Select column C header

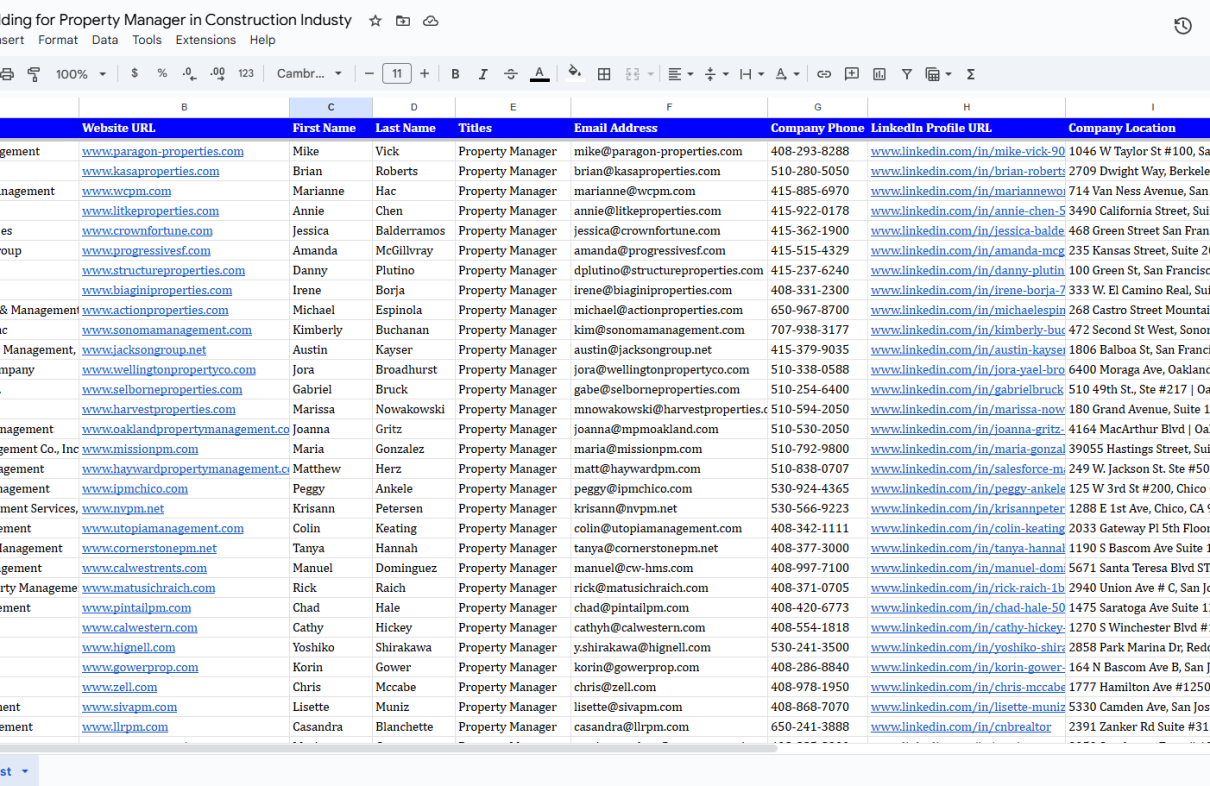pyautogui.click(x=331, y=107)
